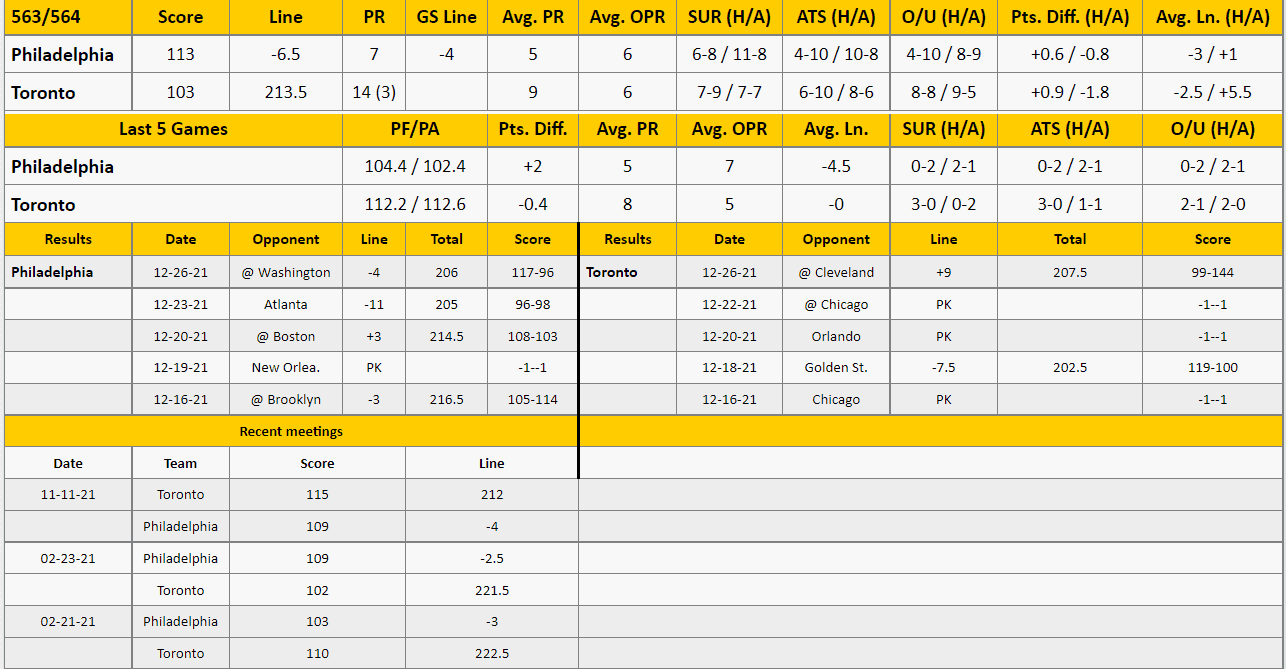
Task: Click the 563/564 header cell
Action: coord(67,17)
